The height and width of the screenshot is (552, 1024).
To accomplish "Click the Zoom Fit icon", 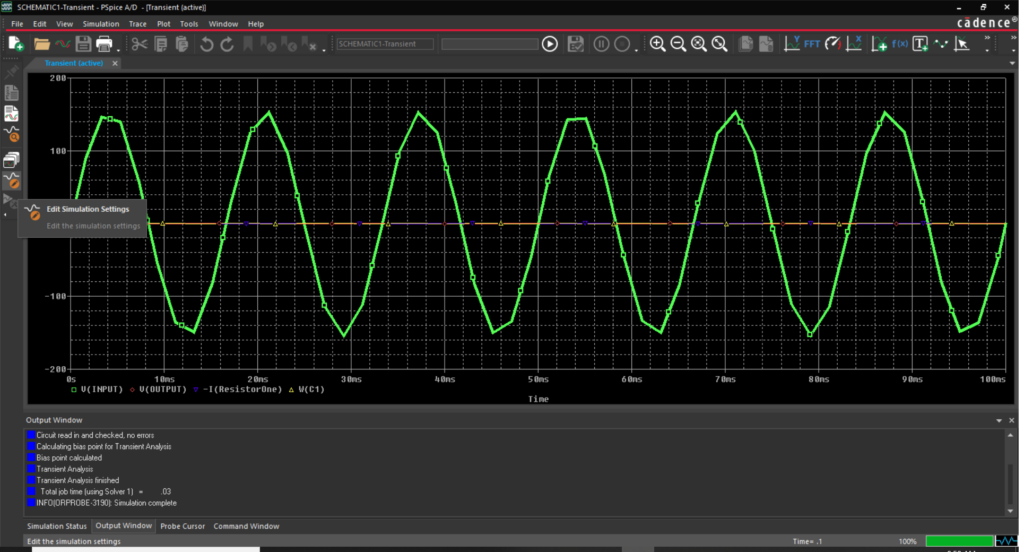I will point(720,44).
